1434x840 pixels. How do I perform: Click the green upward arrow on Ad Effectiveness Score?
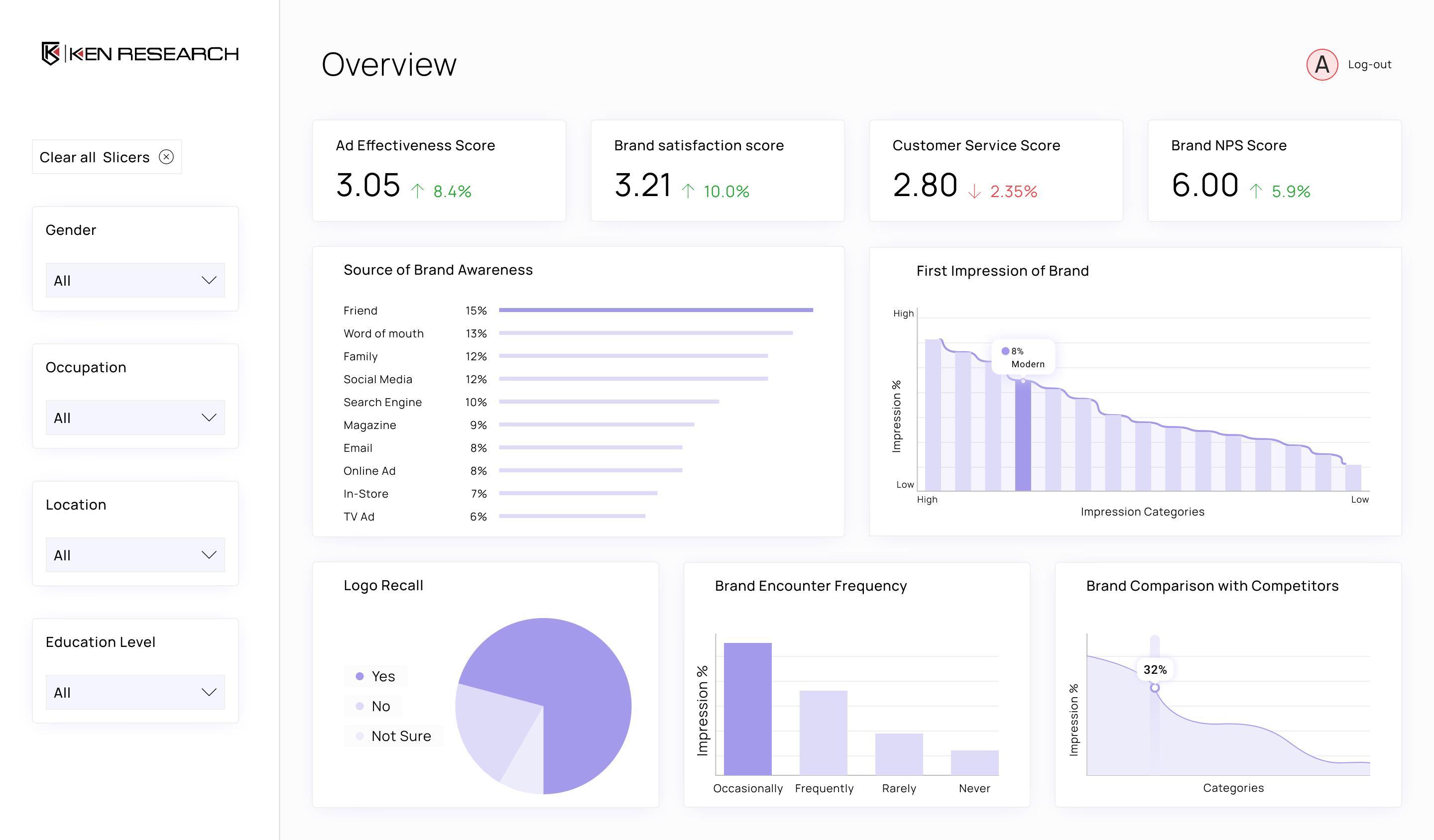(x=419, y=191)
